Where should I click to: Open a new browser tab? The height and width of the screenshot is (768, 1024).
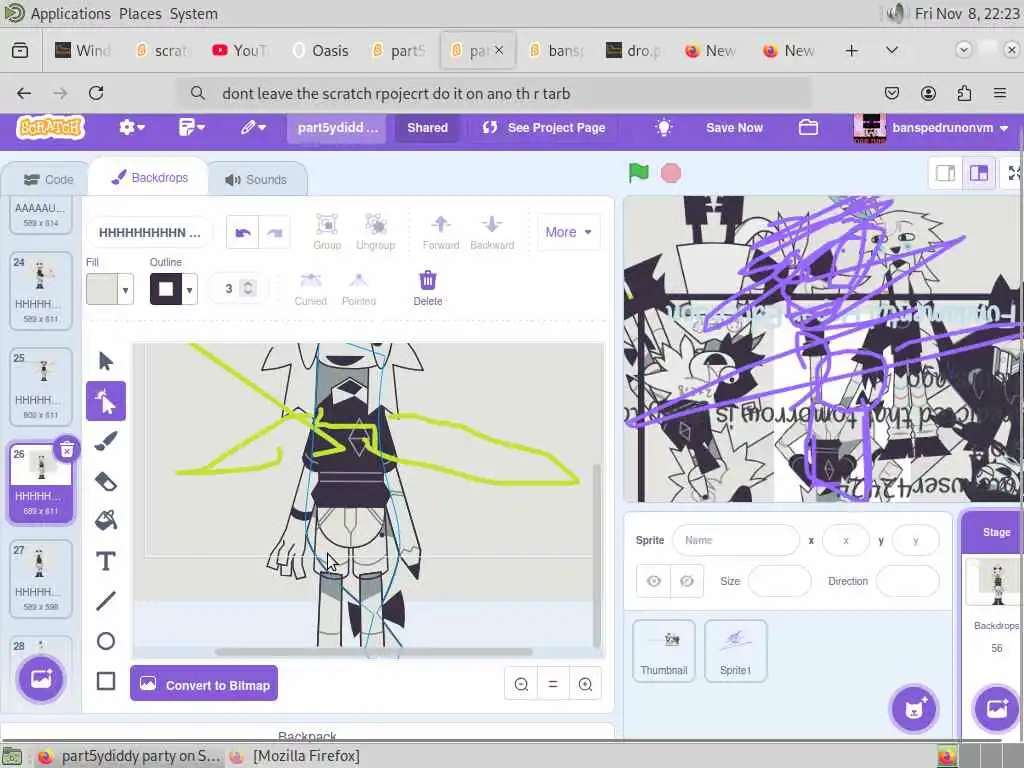[x=852, y=50]
